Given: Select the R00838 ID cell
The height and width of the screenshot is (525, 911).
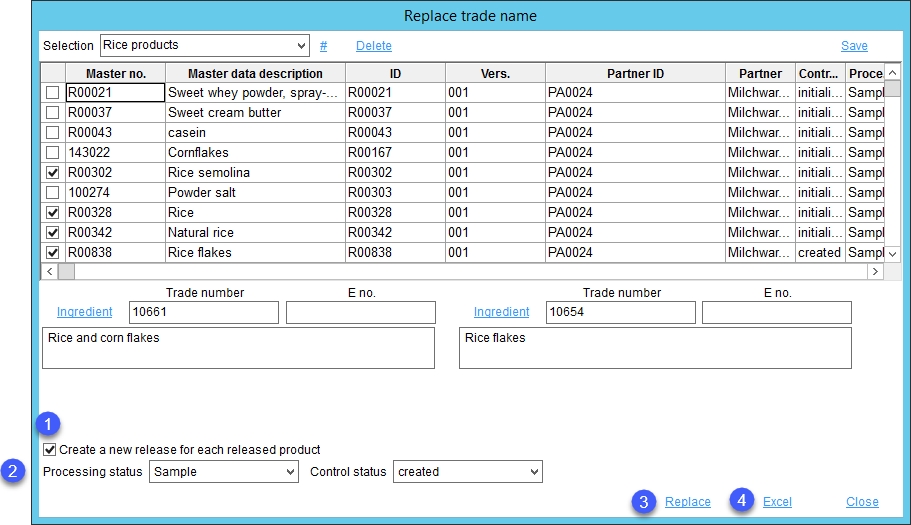Looking at the screenshot, I should (395, 253).
